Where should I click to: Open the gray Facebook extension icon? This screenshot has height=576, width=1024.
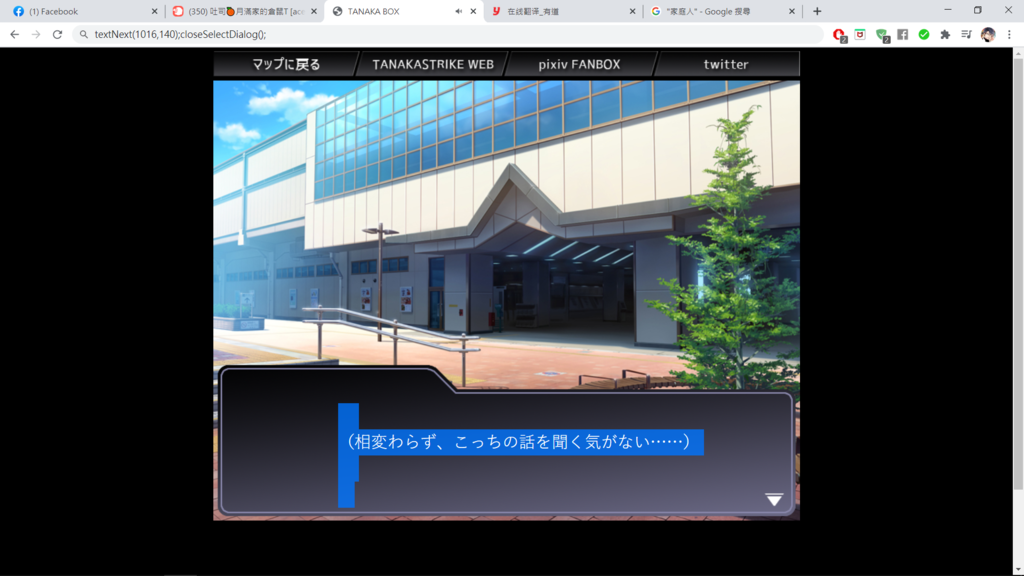click(x=903, y=35)
